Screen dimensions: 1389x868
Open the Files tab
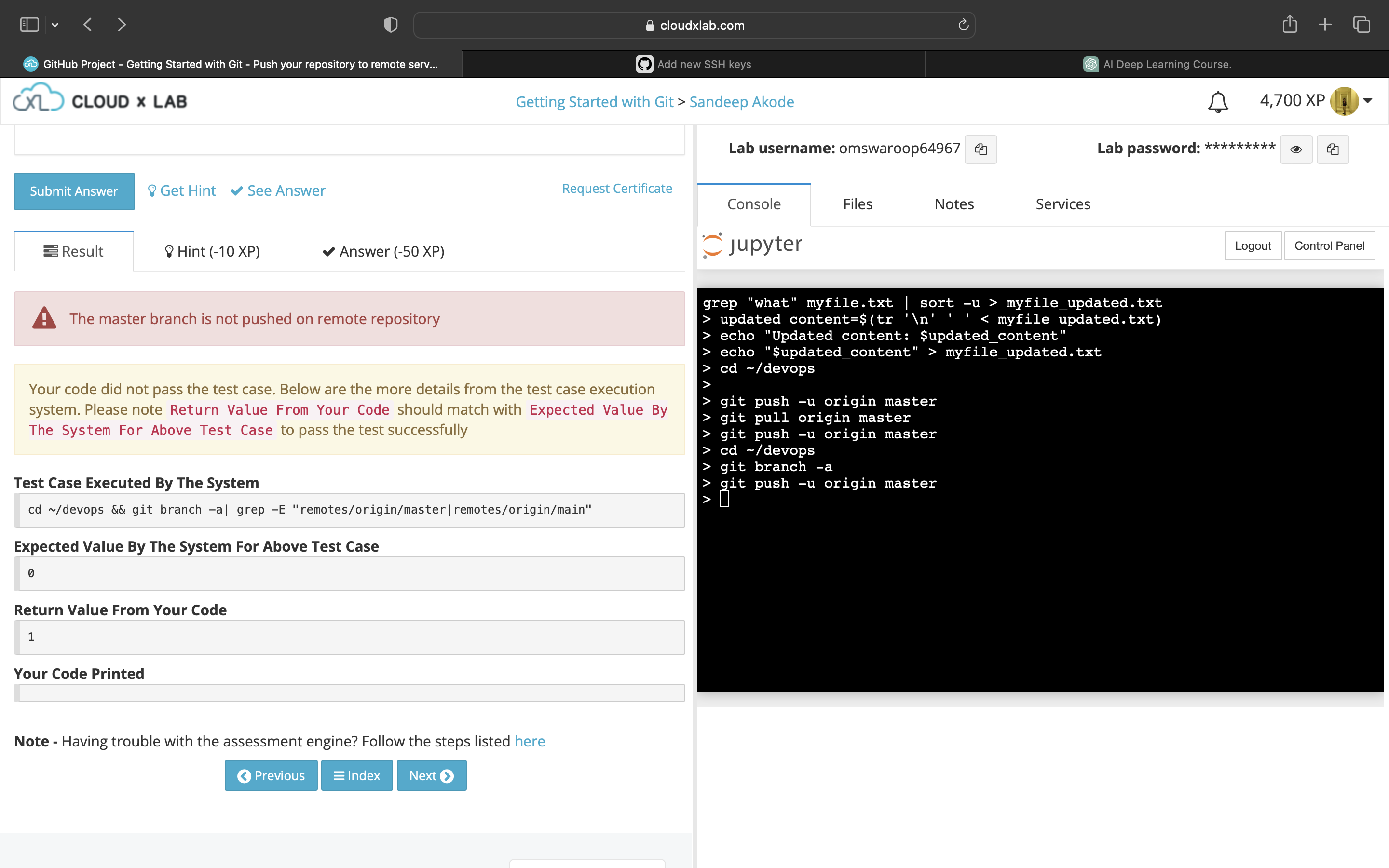click(858, 204)
